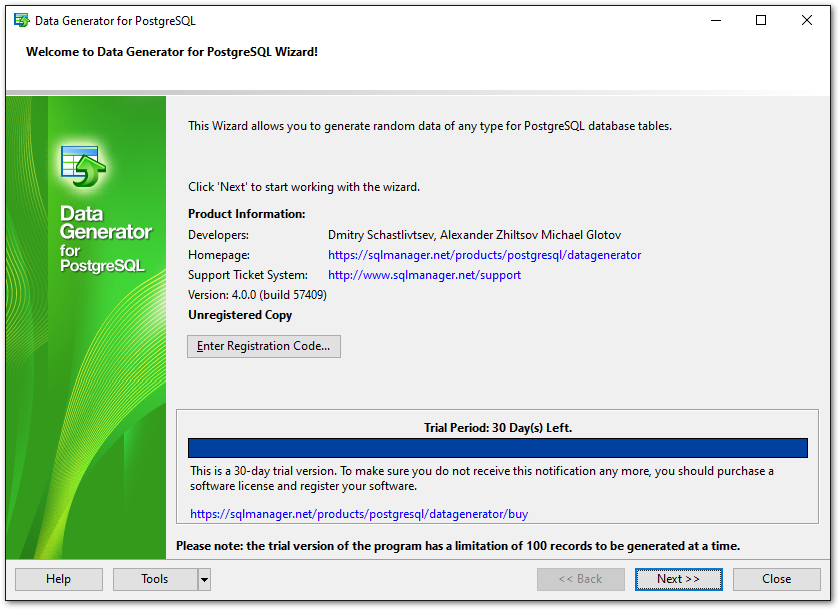Expand the Tools dropdown arrow
Screen dimensions: 840x610
click(x=204, y=579)
